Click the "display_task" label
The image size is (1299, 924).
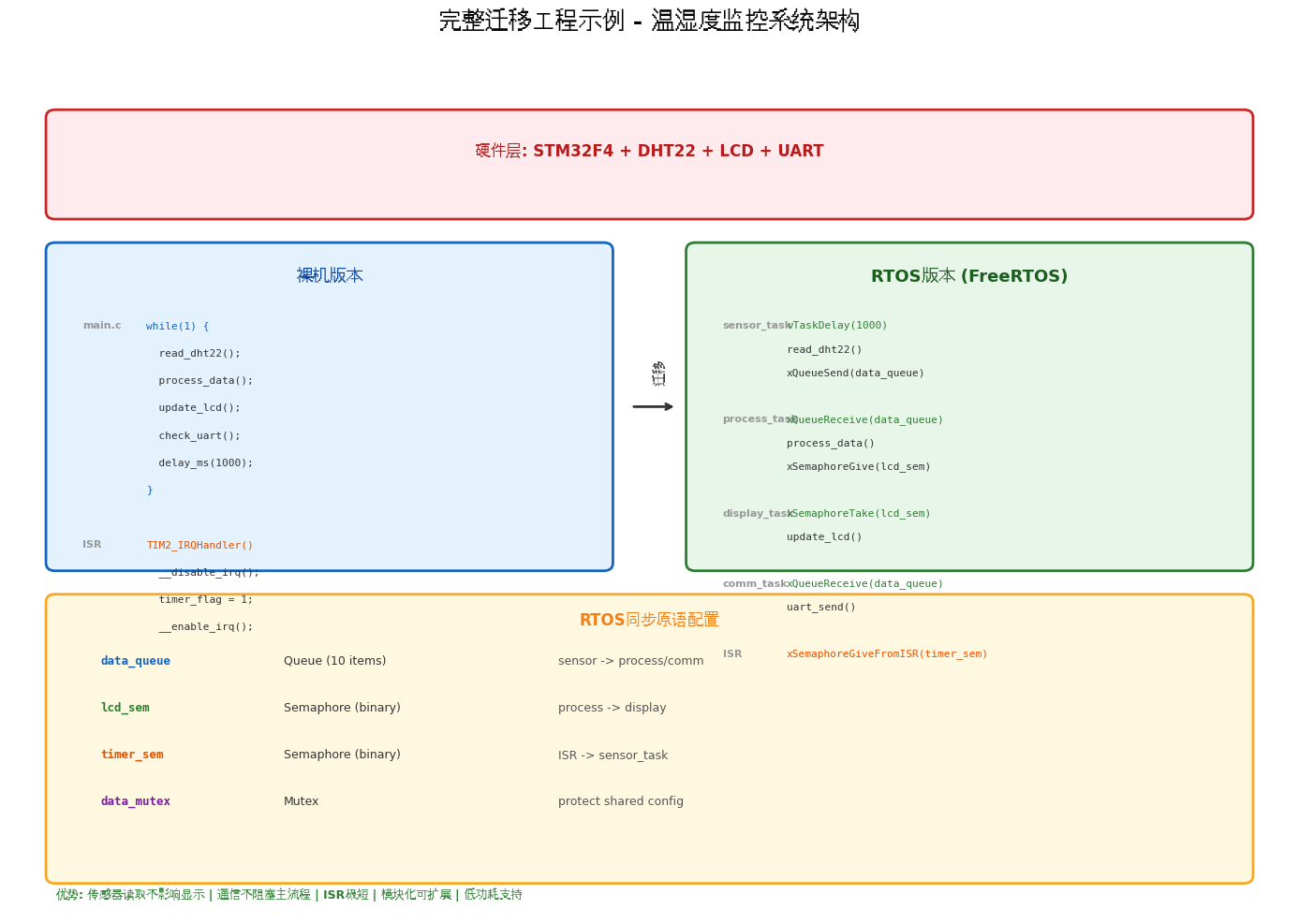757,513
